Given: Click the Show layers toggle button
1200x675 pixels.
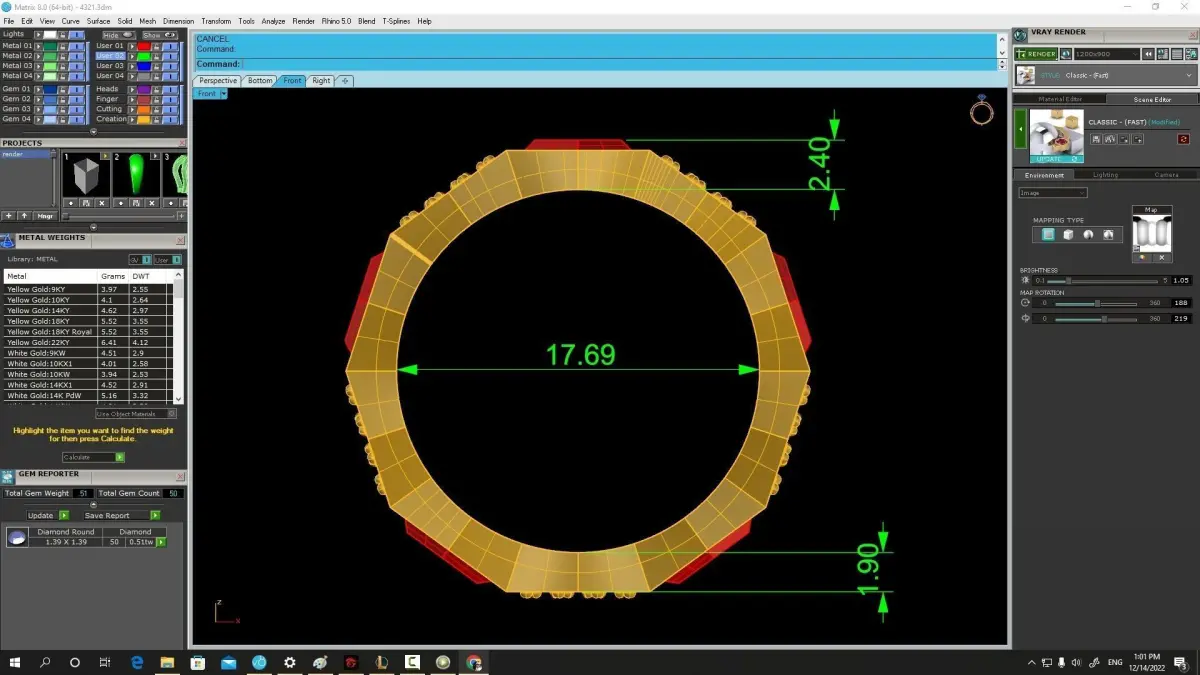Looking at the screenshot, I should (x=160, y=35).
